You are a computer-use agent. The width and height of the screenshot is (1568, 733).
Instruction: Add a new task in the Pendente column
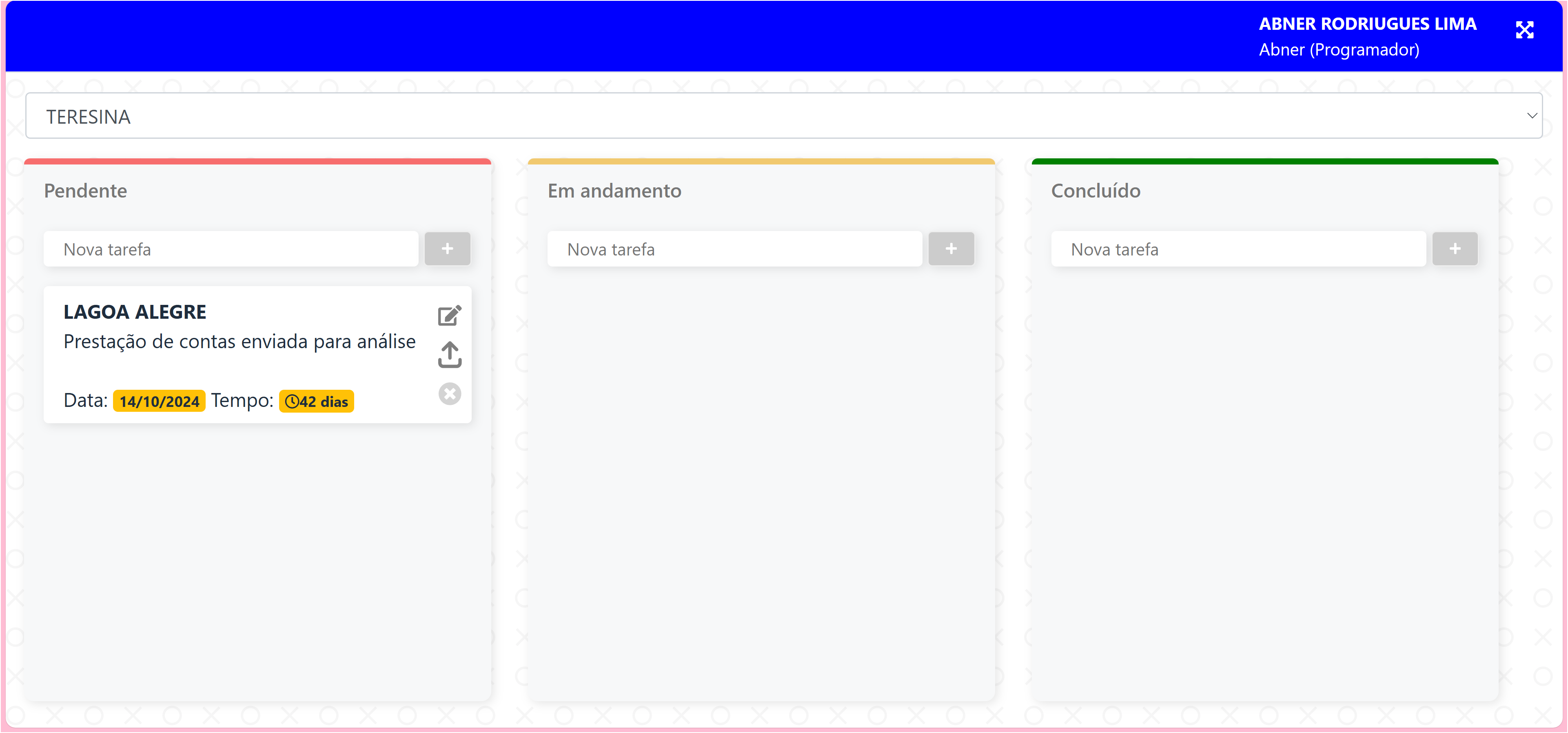coord(447,249)
